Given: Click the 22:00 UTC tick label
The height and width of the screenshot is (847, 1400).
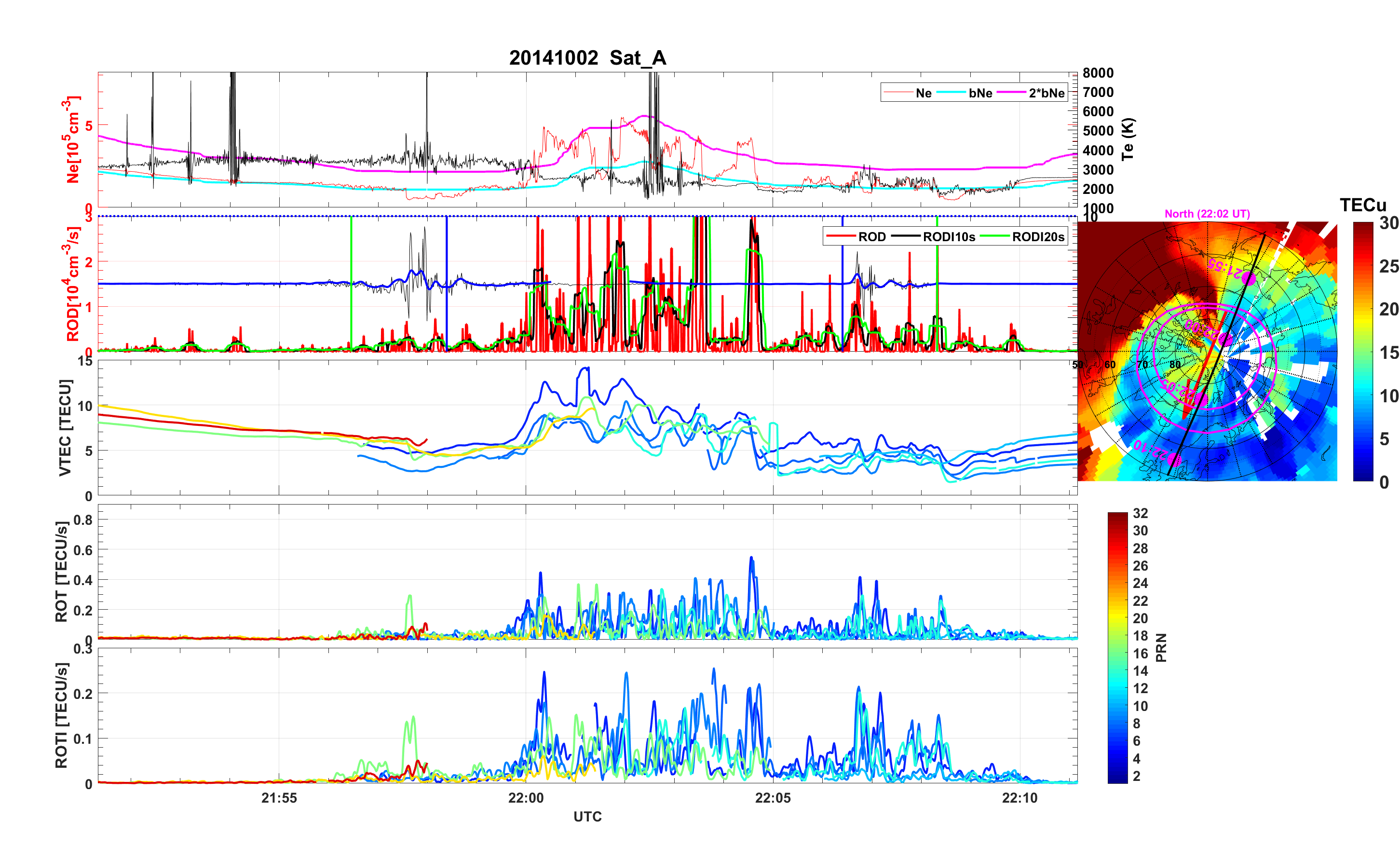Looking at the screenshot, I should (526, 797).
